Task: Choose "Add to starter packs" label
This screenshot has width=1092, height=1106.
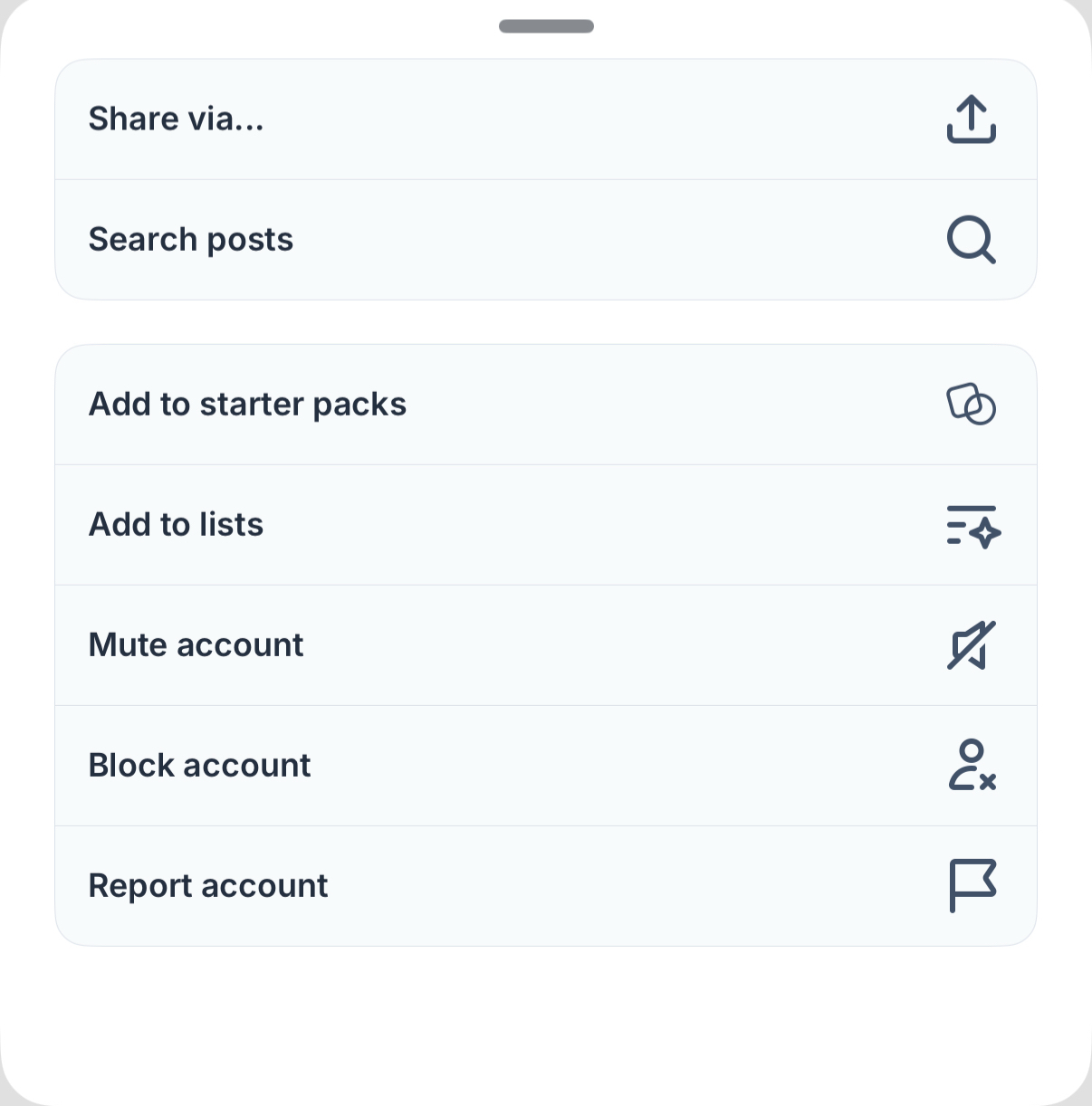Action: (247, 405)
